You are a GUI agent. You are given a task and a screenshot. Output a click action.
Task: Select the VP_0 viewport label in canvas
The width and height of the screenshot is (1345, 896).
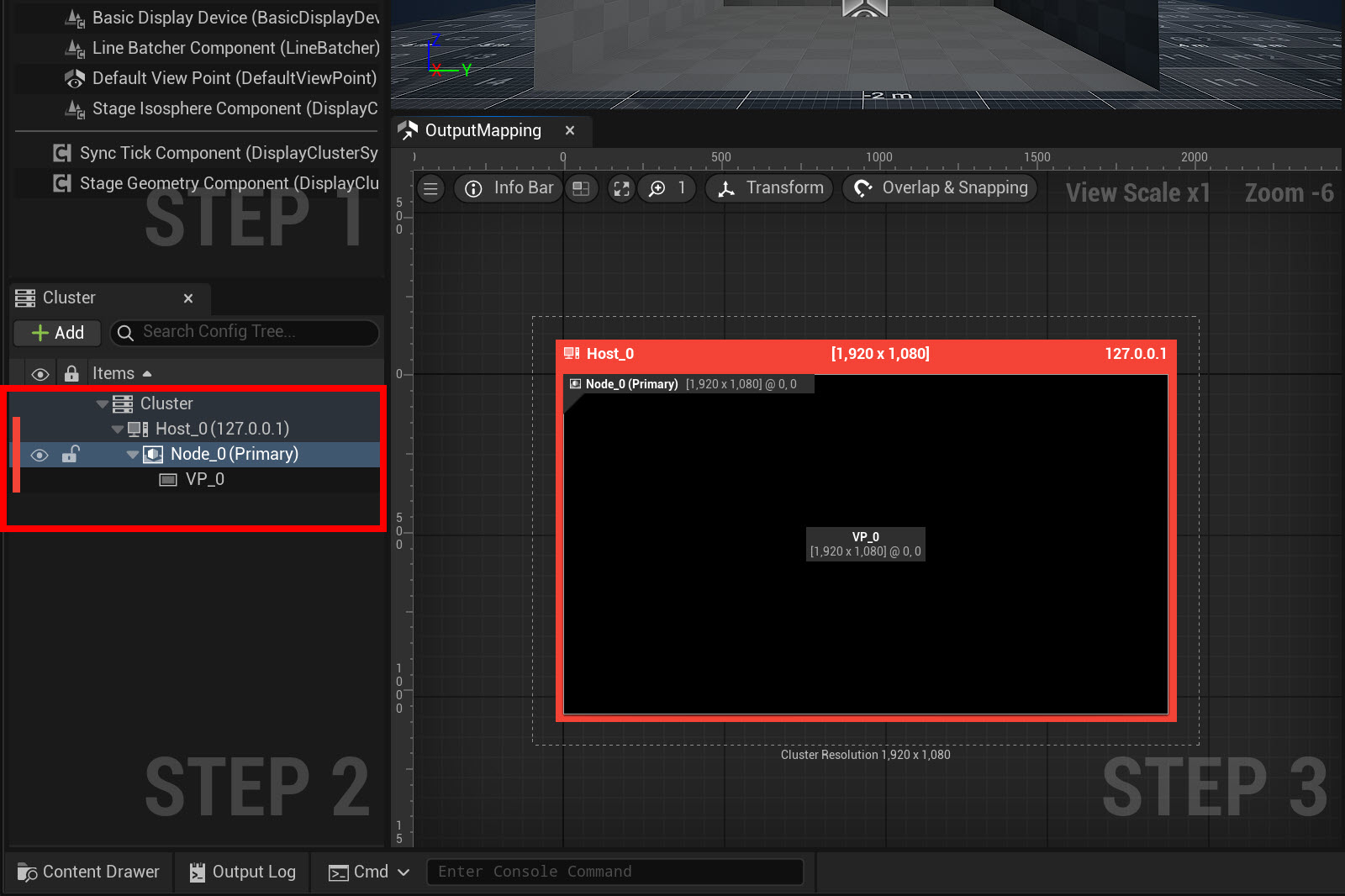(866, 544)
